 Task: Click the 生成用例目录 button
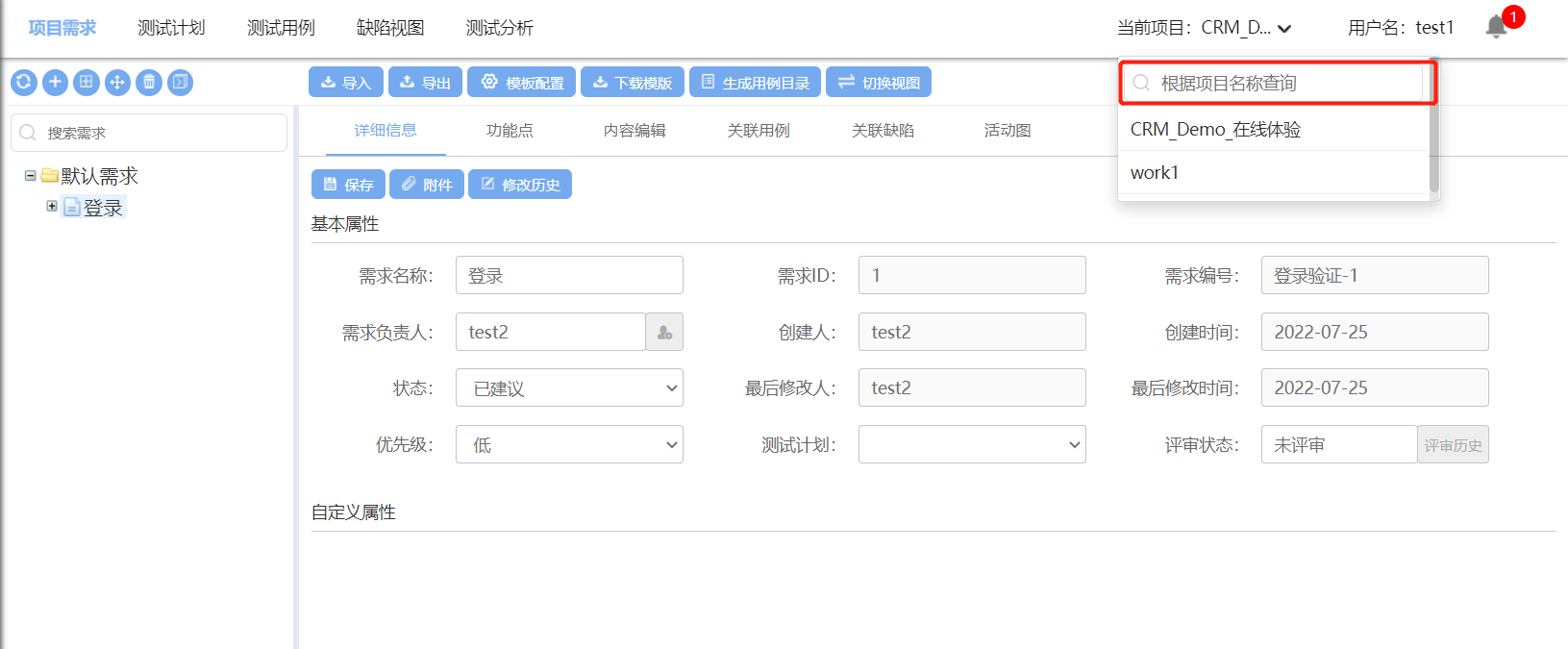755,83
